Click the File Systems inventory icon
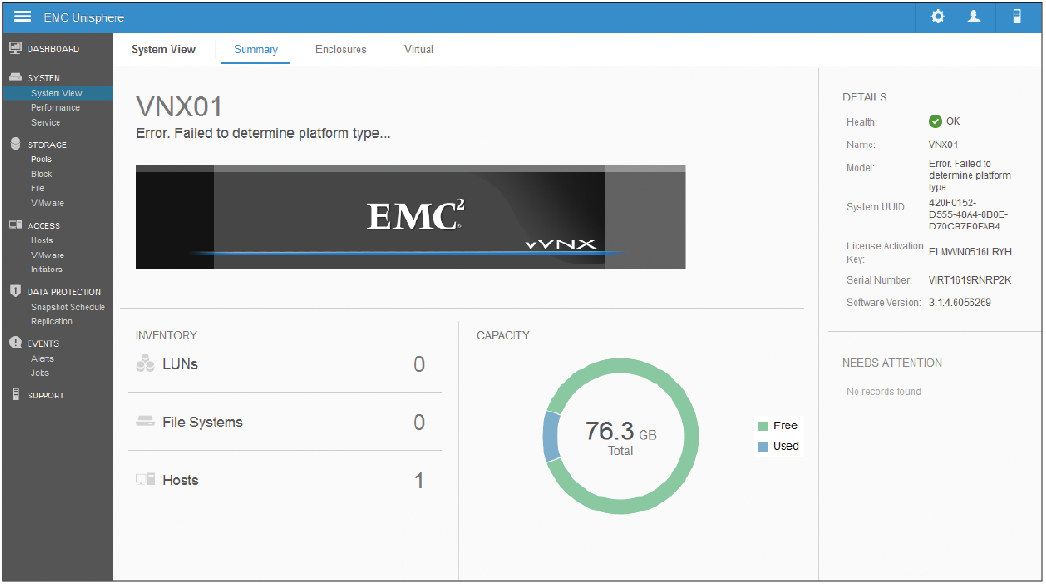The width and height of the screenshot is (1046, 585). coord(145,422)
